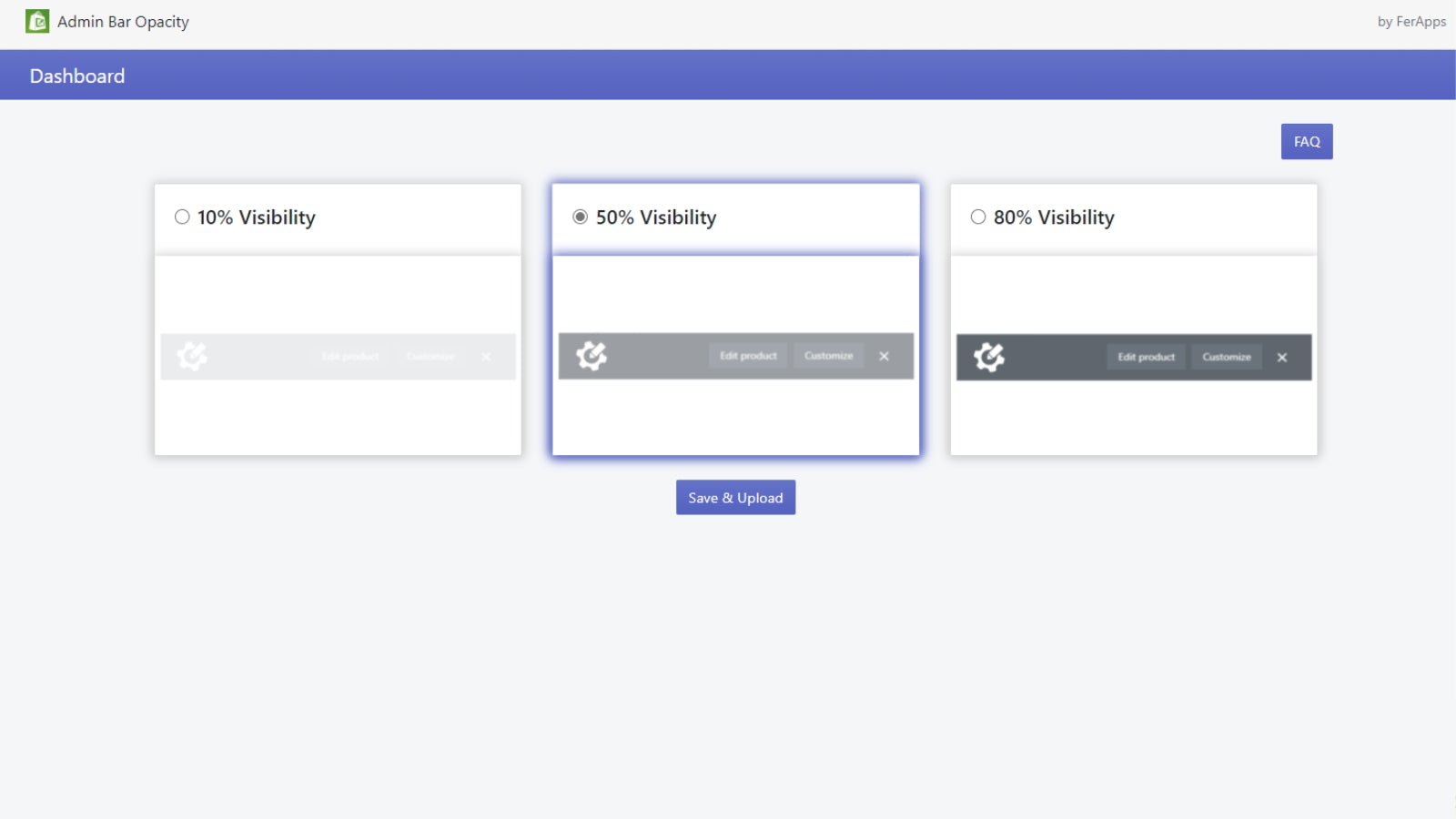Click X icon in 80% visibility preview bar
This screenshot has height=819, width=1456.
click(1282, 358)
